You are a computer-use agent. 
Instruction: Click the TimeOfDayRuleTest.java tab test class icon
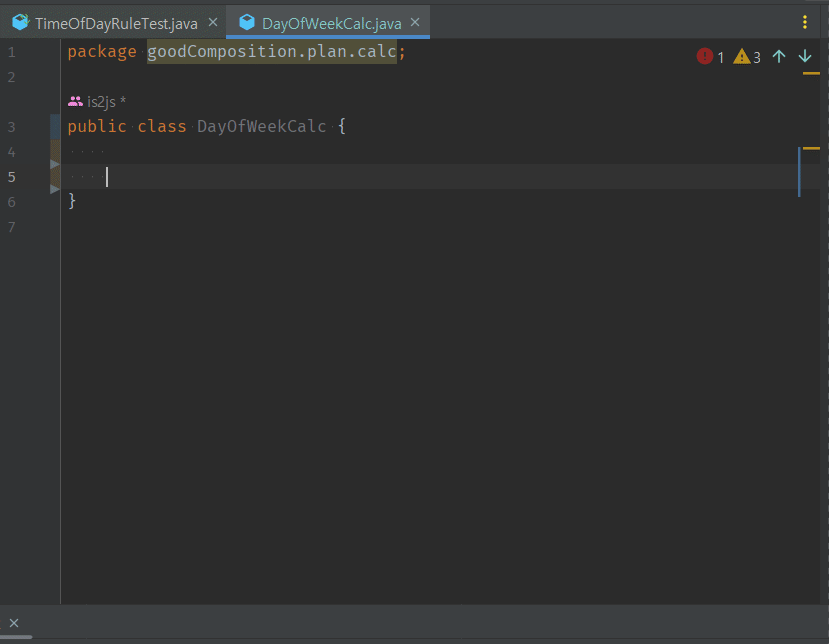[x=20, y=22]
